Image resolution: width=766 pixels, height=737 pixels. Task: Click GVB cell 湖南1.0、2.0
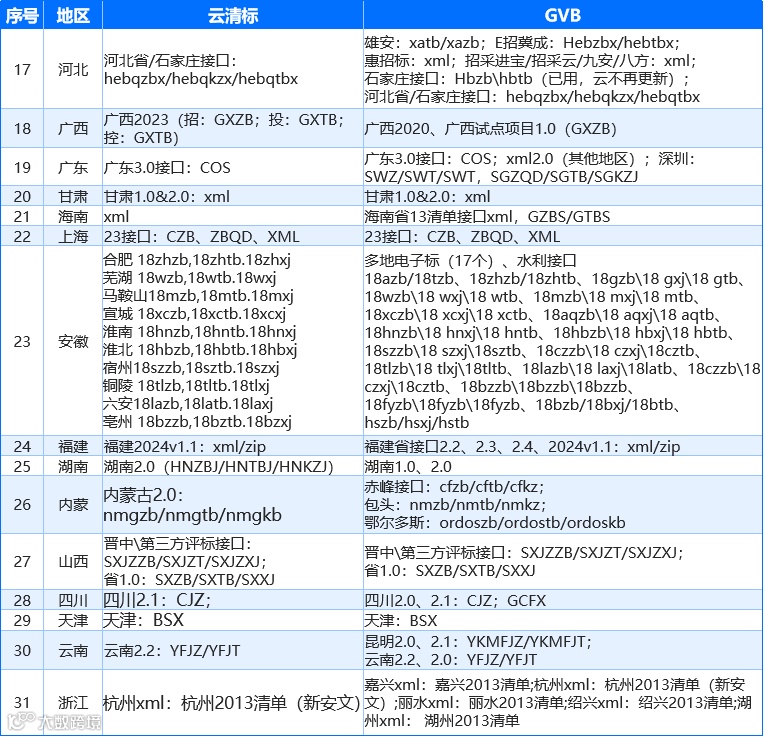[x=563, y=466]
